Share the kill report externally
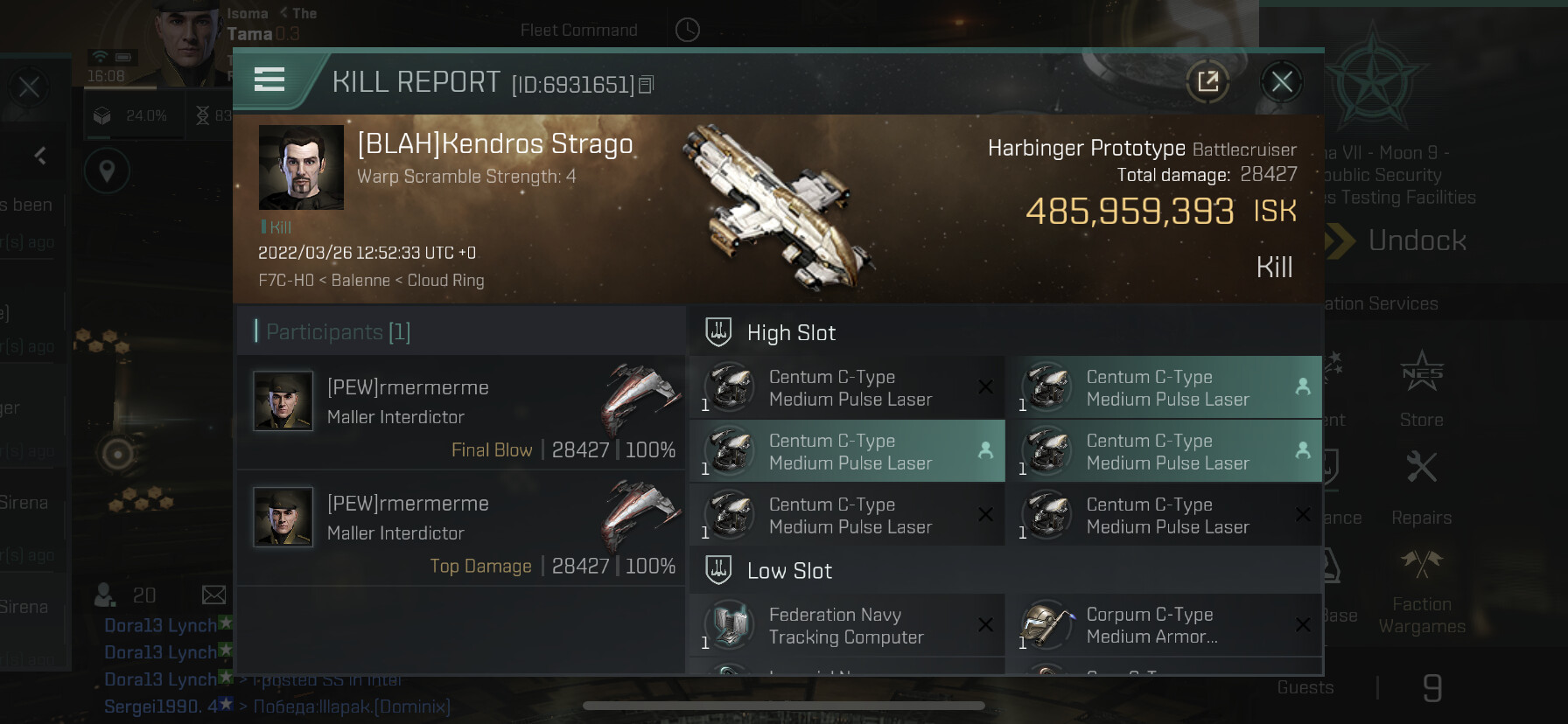 (1207, 82)
